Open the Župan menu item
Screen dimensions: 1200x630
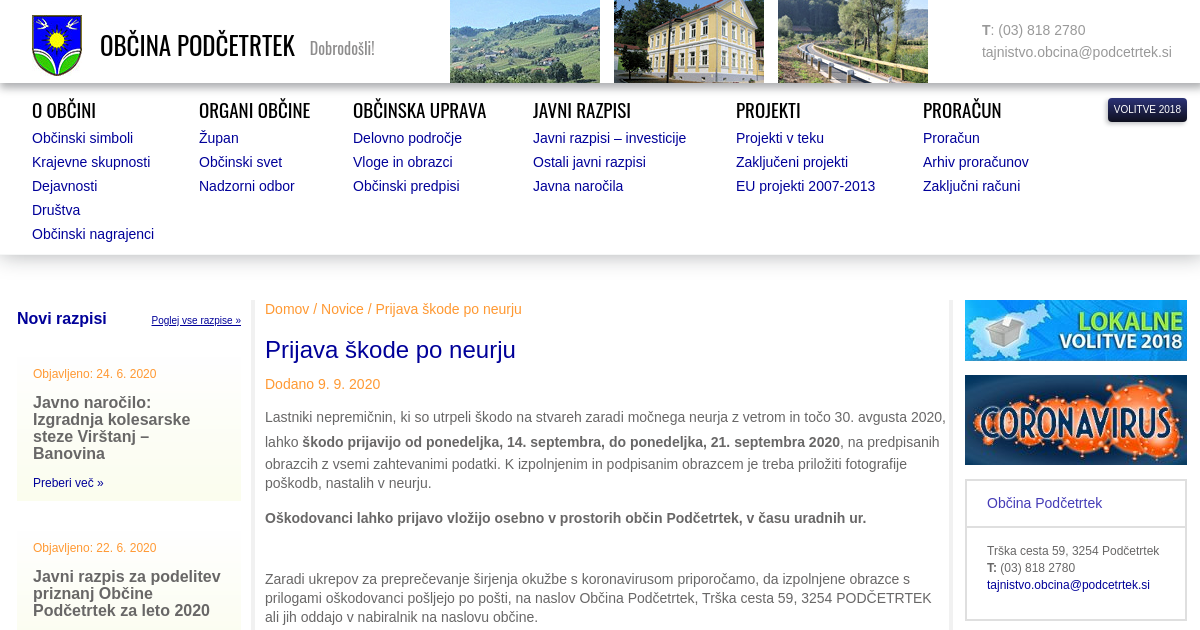[218, 138]
